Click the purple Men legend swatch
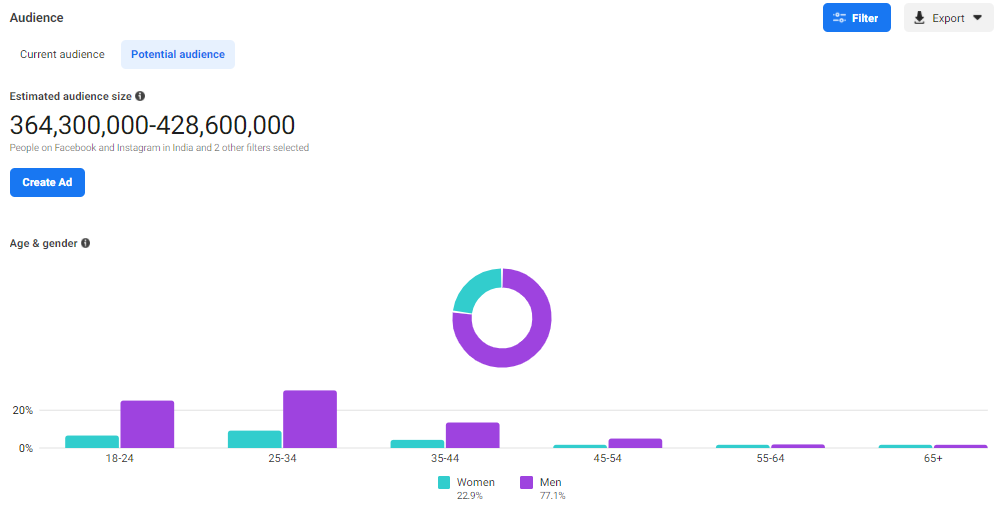 [527, 483]
